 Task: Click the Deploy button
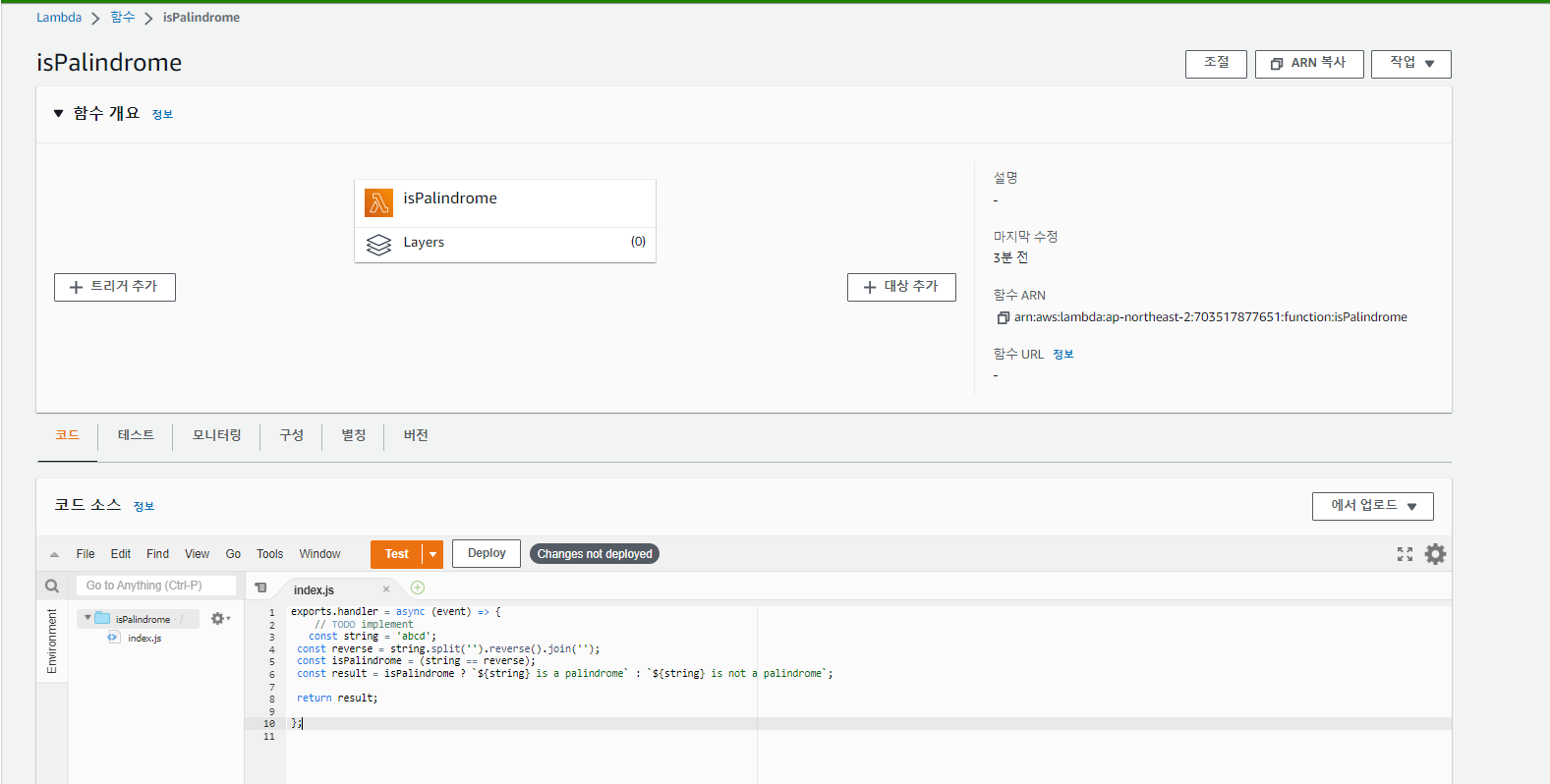pyautogui.click(x=487, y=553)
